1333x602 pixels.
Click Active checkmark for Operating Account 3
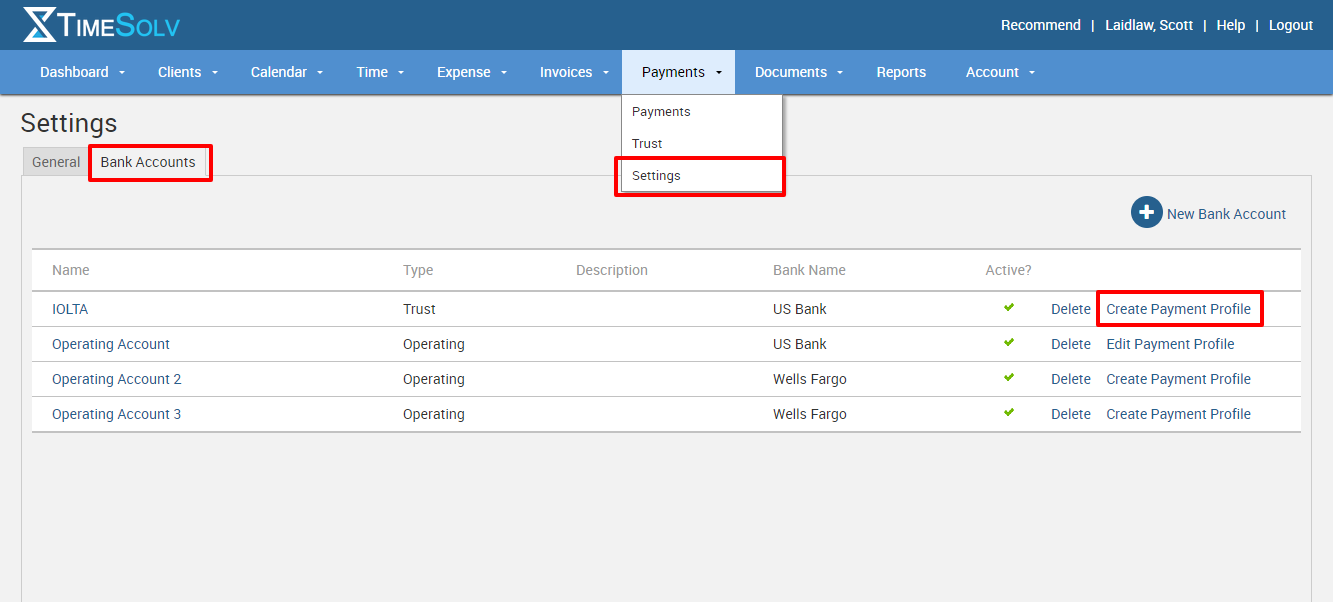[x=1009, y=413]
